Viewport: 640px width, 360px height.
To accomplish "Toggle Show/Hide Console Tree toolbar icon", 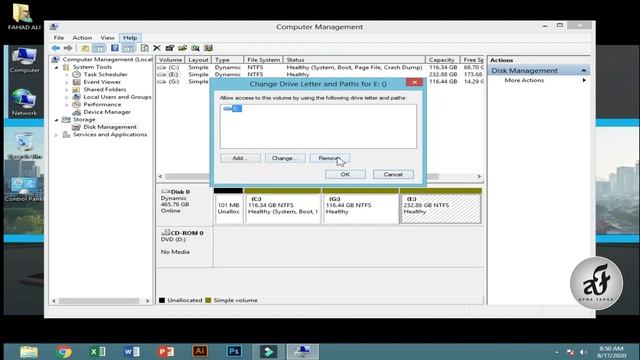I will pyautogui.click(x=99, y=48).
